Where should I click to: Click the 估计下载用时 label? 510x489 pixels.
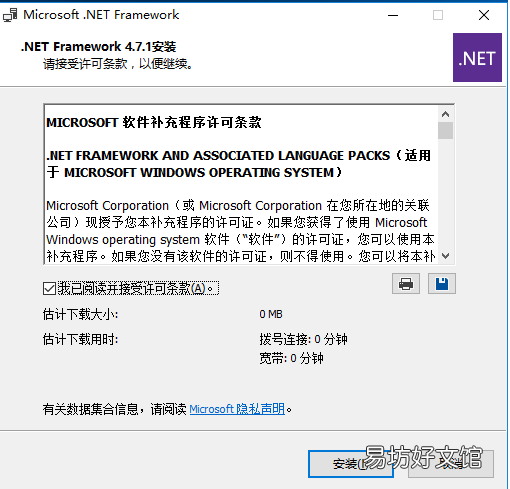[80, 339]
